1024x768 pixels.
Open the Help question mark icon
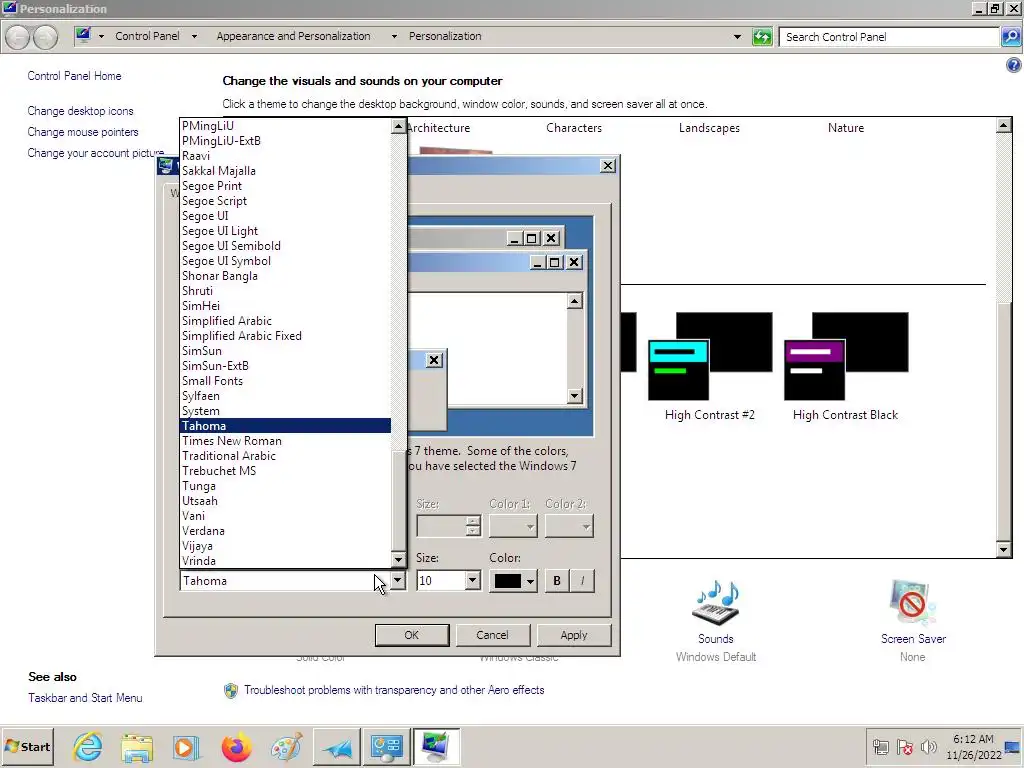coord(1013,65)
